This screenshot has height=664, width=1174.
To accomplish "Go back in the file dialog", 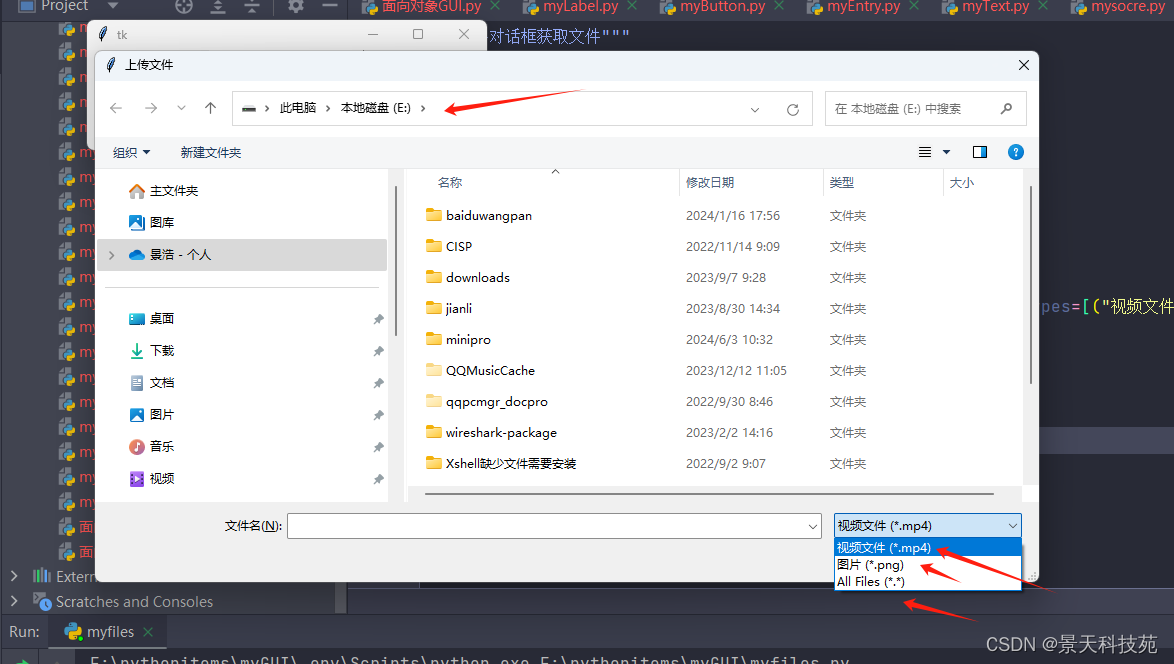I will click(116, 109).
